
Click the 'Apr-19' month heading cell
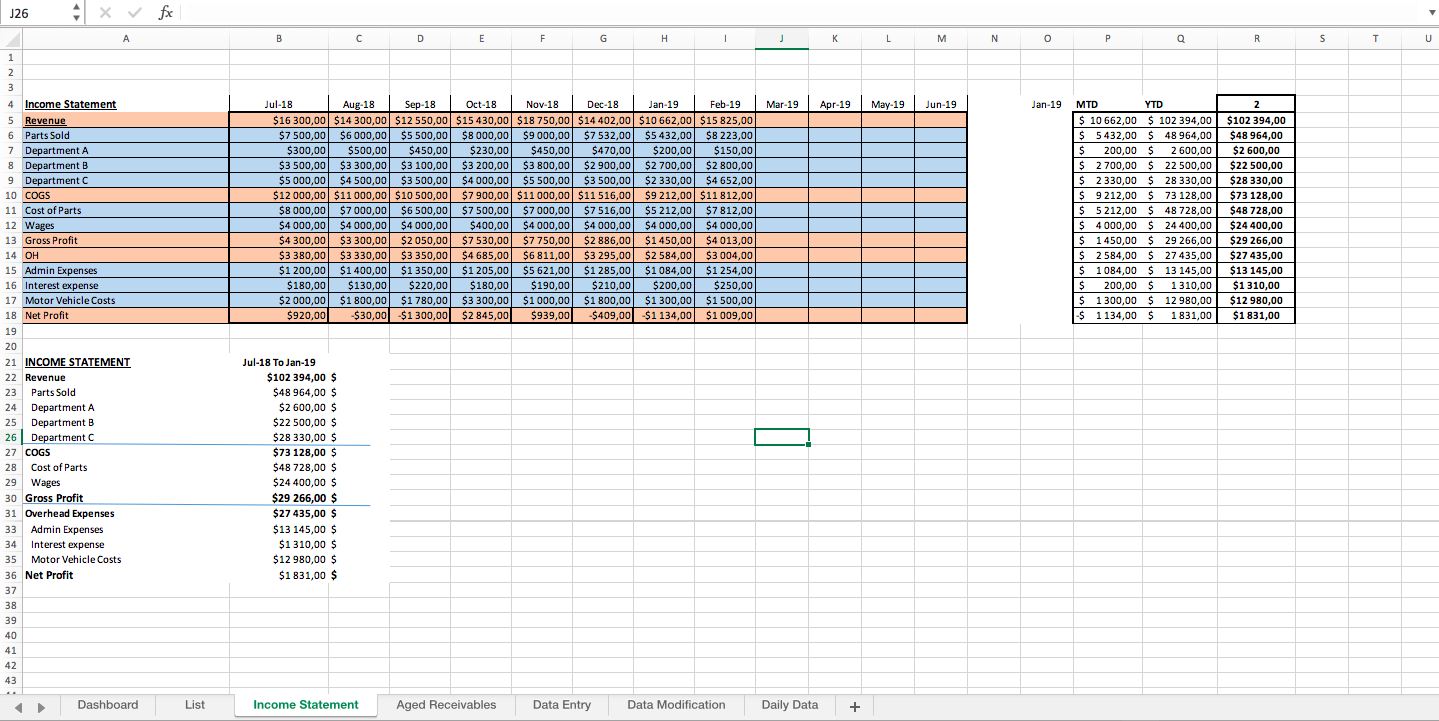pos(835,104)
